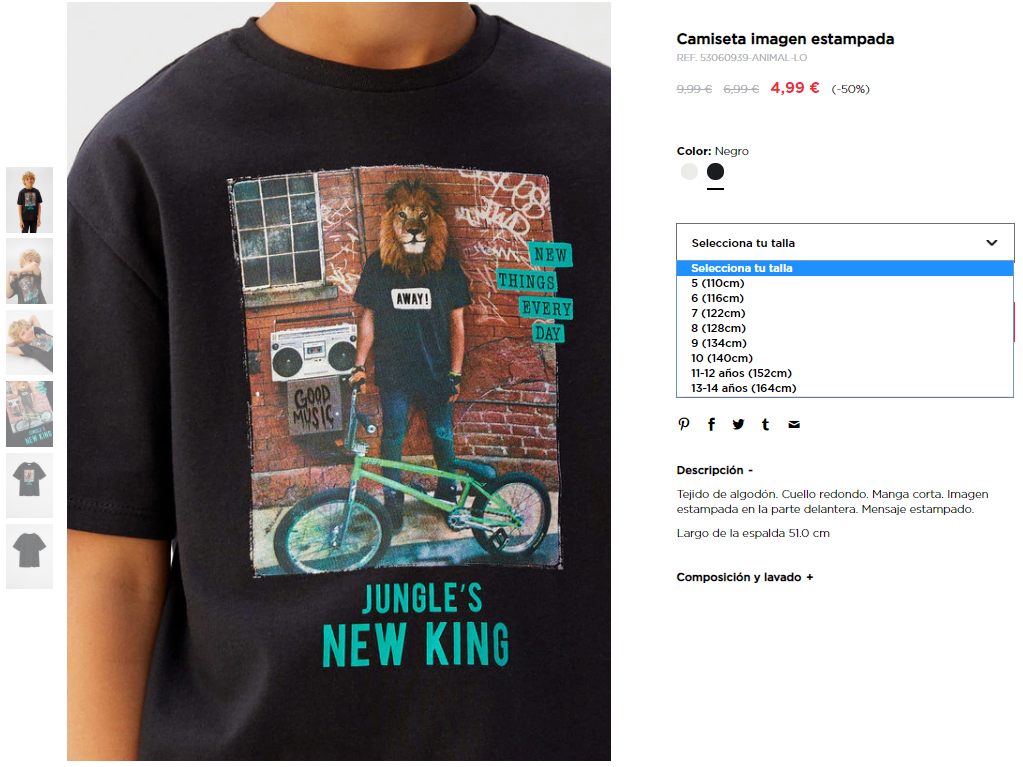The width and height of the screenshot is (1023, 767).
Task: Click the Twitter share icon
Action: click(x=738, y=424)
